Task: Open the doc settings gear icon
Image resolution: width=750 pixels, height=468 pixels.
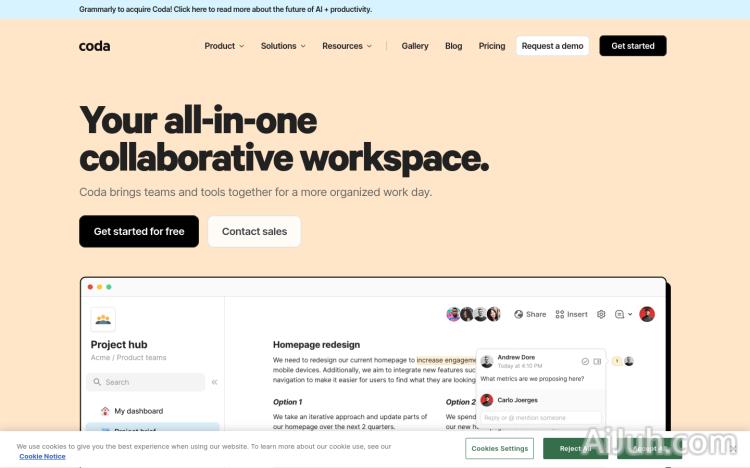Action: tap(601, 314)
